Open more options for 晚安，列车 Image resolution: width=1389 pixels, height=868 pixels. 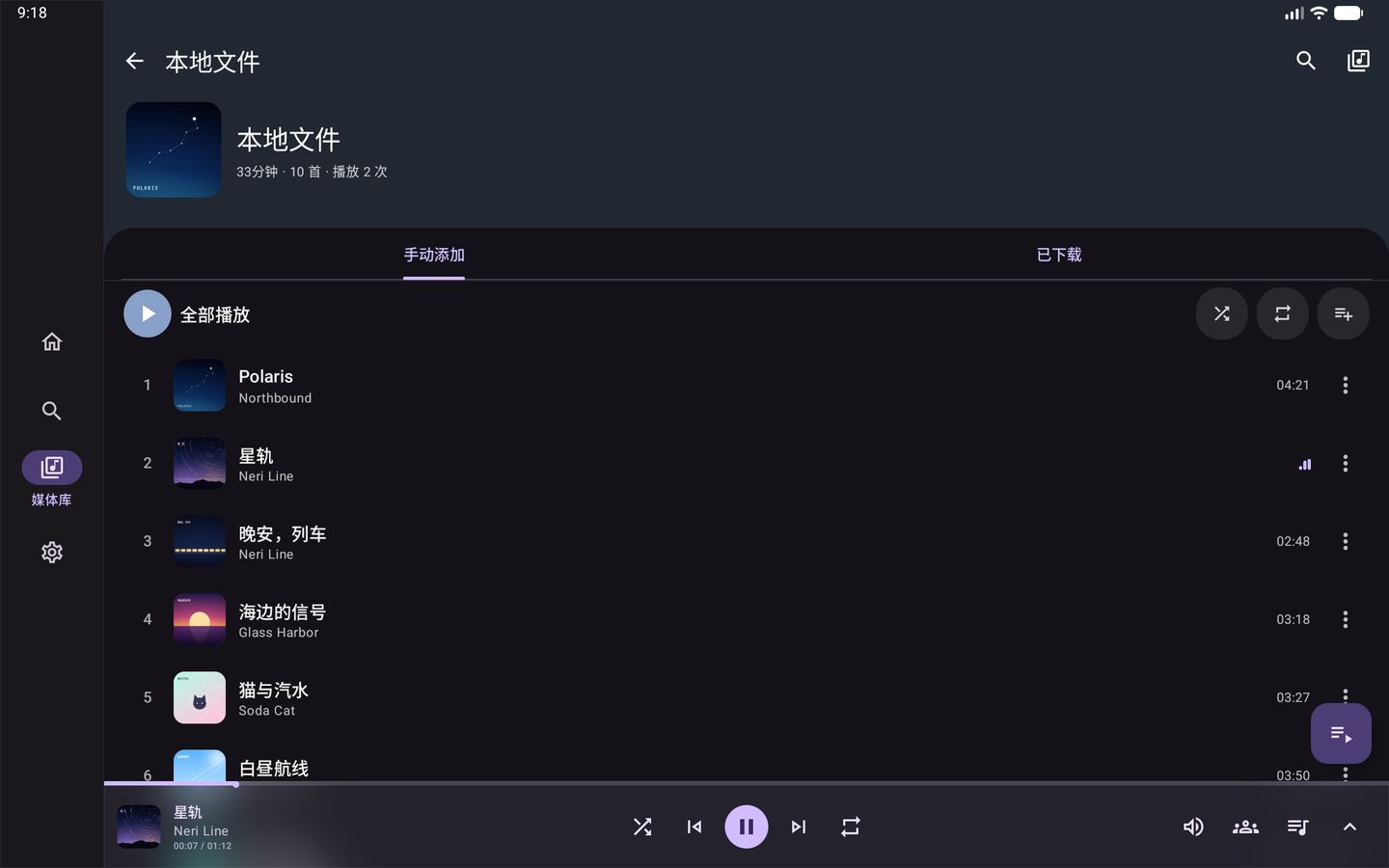tap(1346, 541)
